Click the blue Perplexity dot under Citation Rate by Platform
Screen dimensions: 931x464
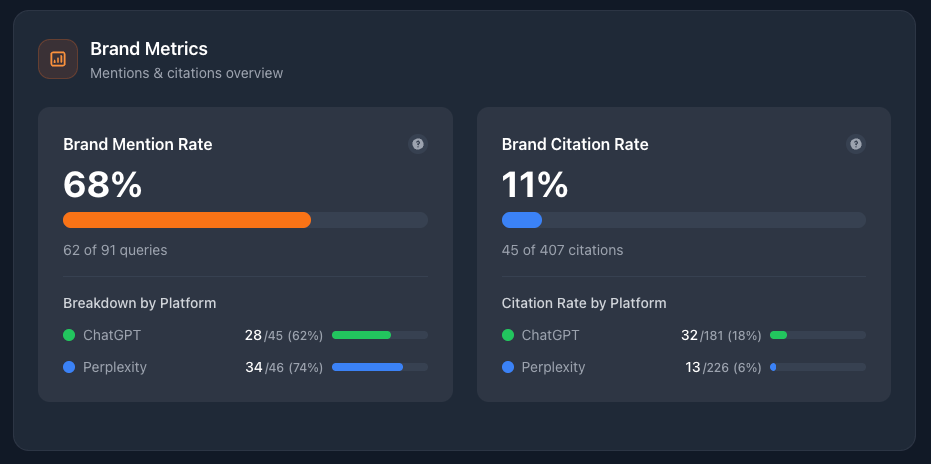pos(507,367)
